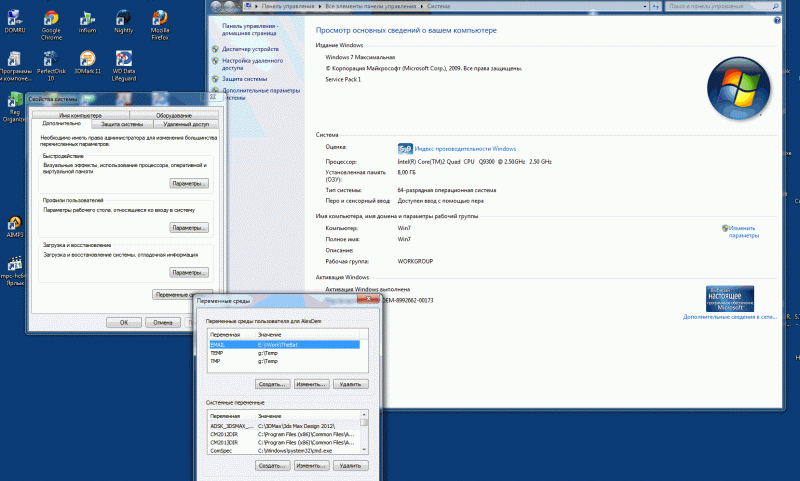Open the Nightly desktop icon

pyautogui.click(x=123, y=20)
